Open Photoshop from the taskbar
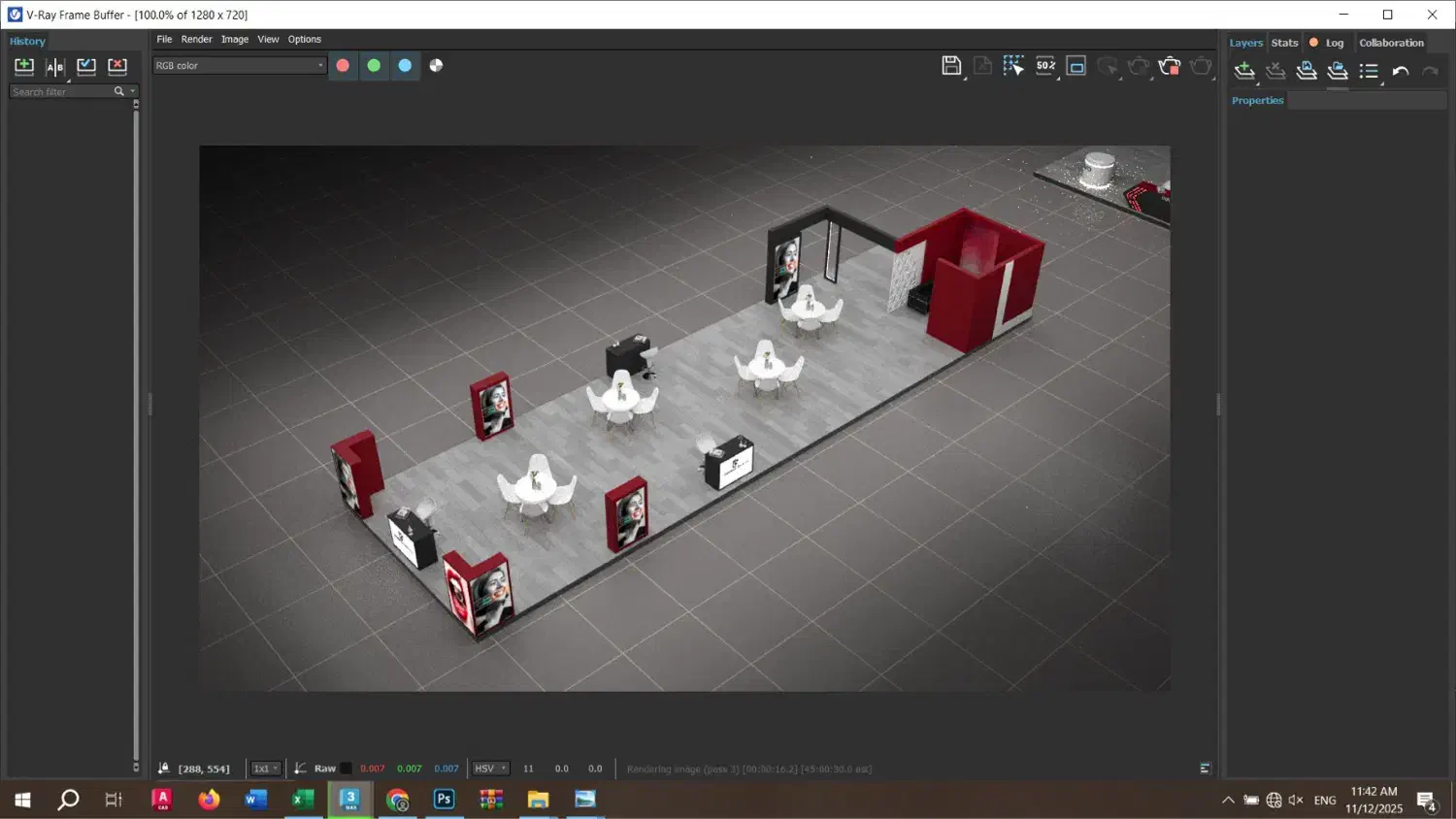The height and width of the screenshot is (819, 1456). click(x=444, y=800)
